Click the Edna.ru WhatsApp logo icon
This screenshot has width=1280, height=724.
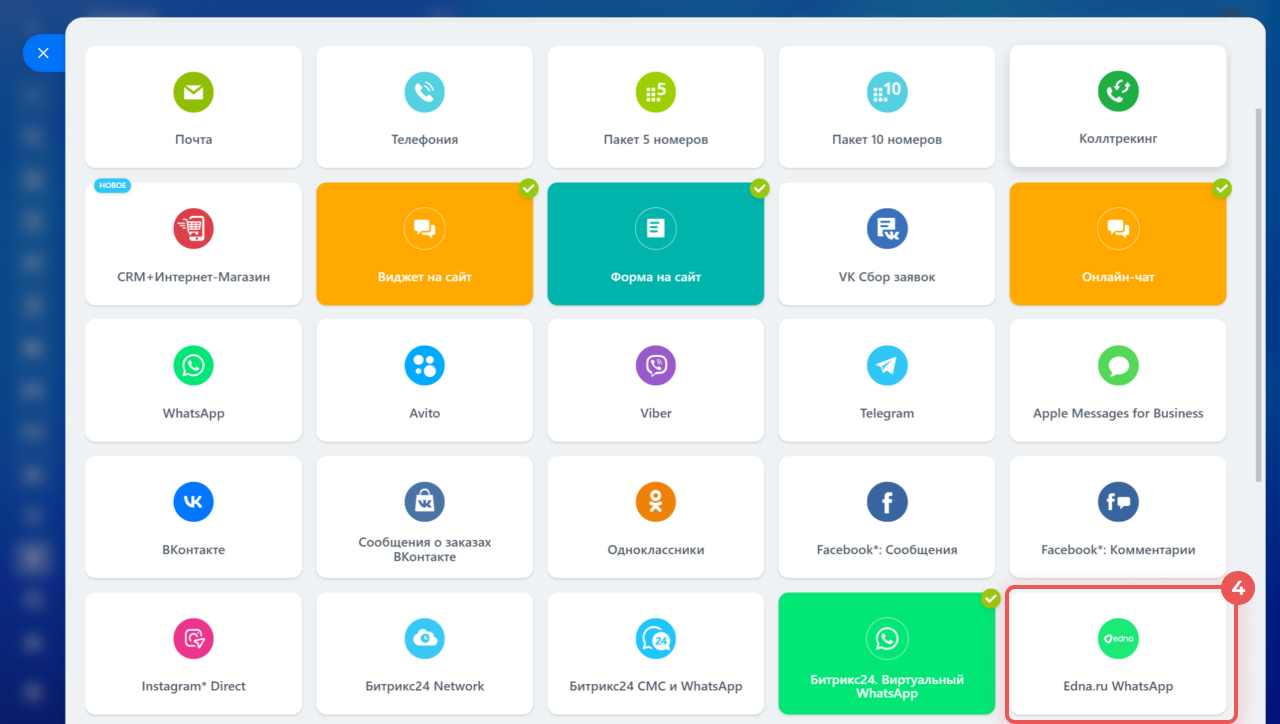(x=1118, y=639)
